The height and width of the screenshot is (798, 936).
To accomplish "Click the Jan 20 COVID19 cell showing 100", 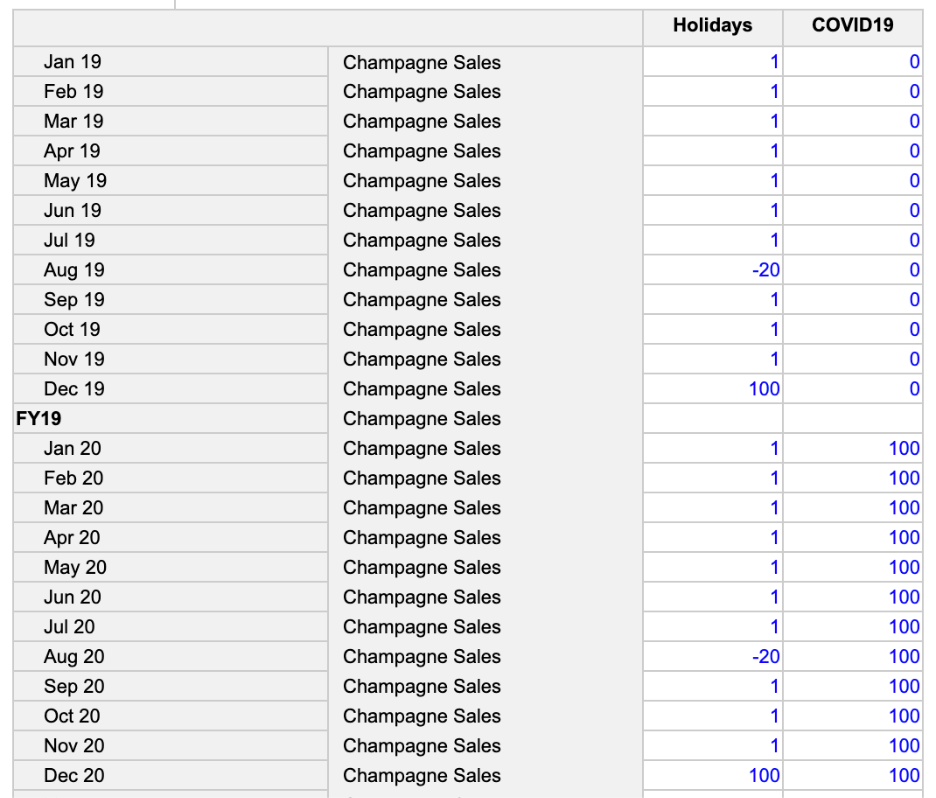I will point(852,448).
